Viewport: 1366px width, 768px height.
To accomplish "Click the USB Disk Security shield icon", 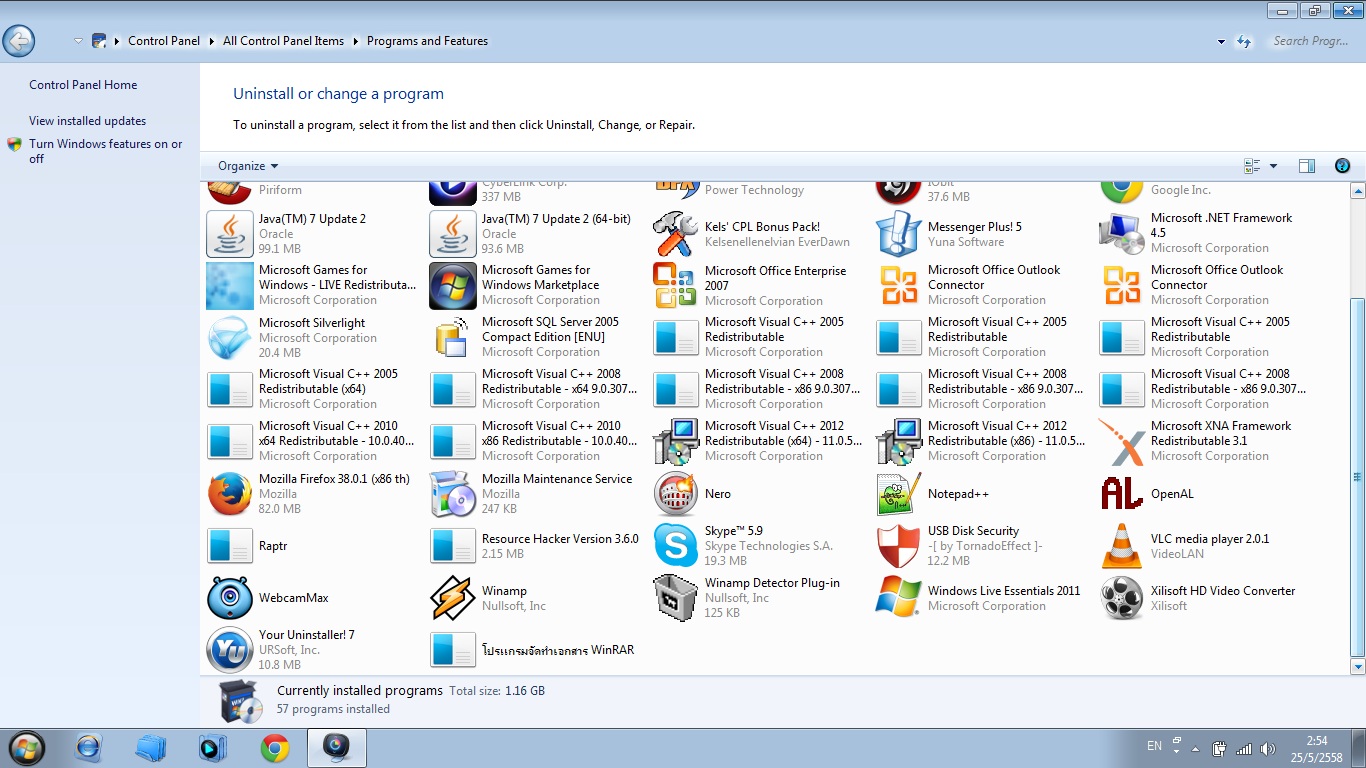I will pos(899,546).
